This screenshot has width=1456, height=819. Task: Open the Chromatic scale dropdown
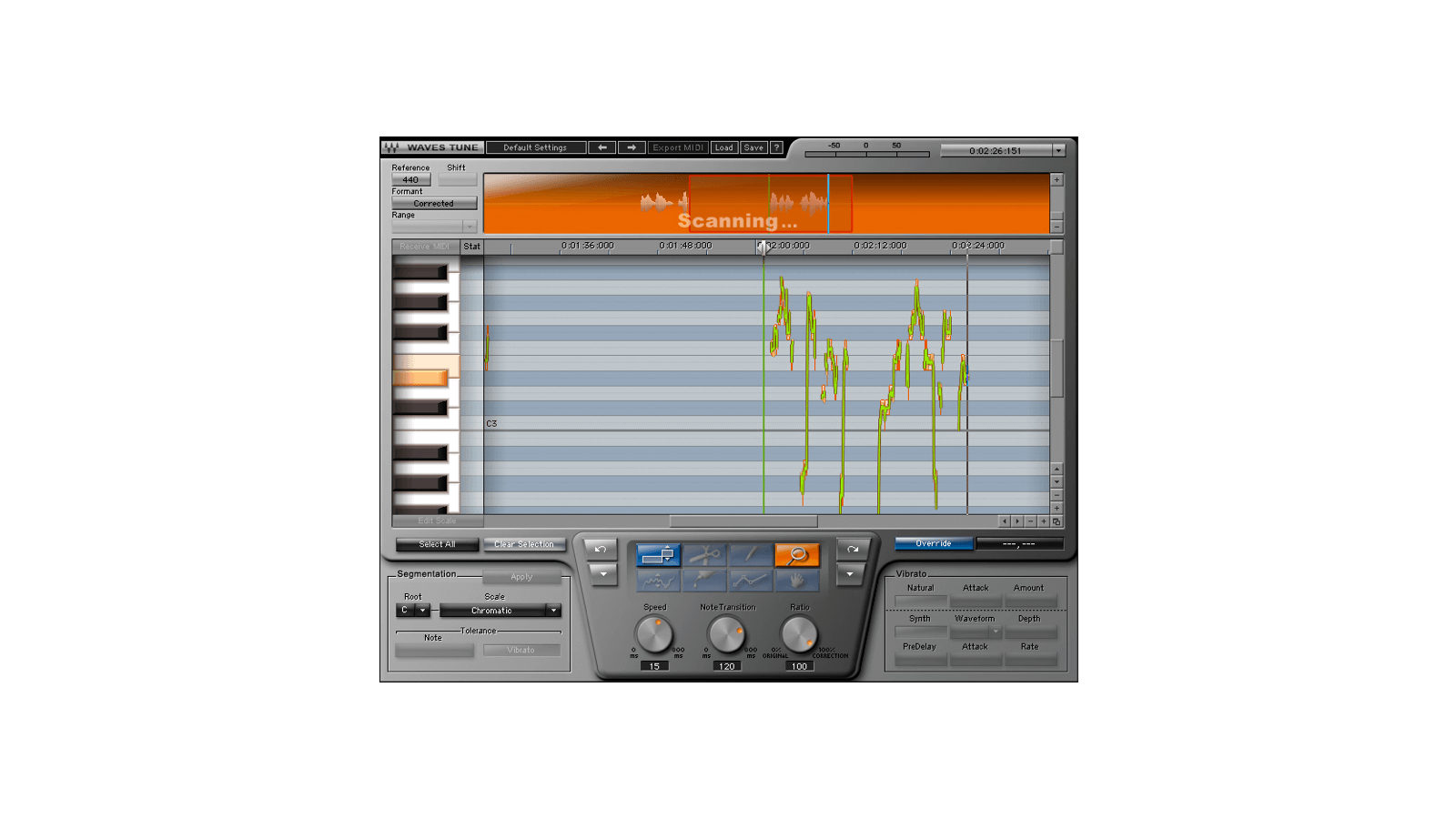coord(500,611)
